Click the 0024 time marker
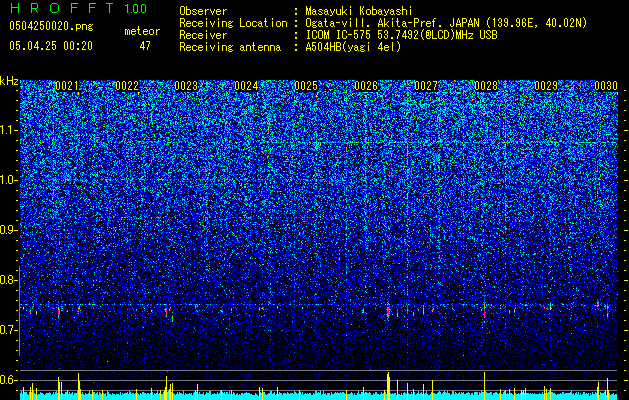 pos(246,86)
